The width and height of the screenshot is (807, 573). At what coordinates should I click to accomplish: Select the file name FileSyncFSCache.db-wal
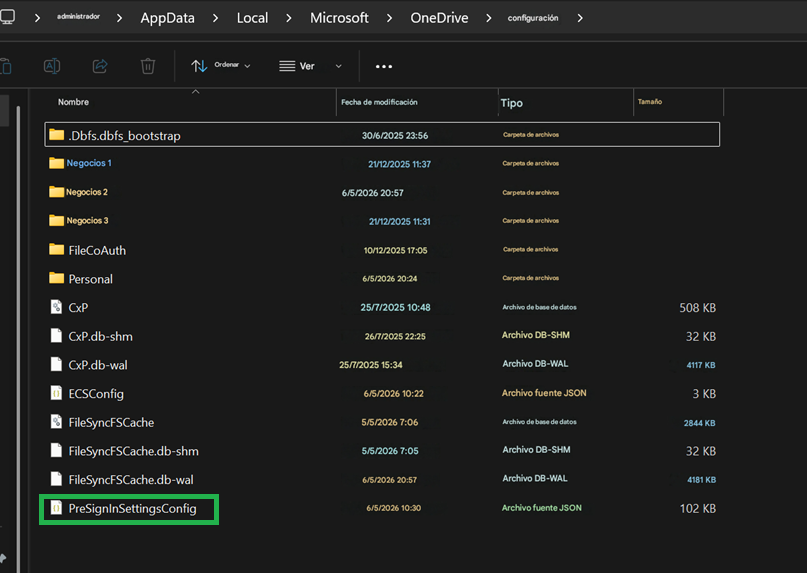click(x=131, y=480)
